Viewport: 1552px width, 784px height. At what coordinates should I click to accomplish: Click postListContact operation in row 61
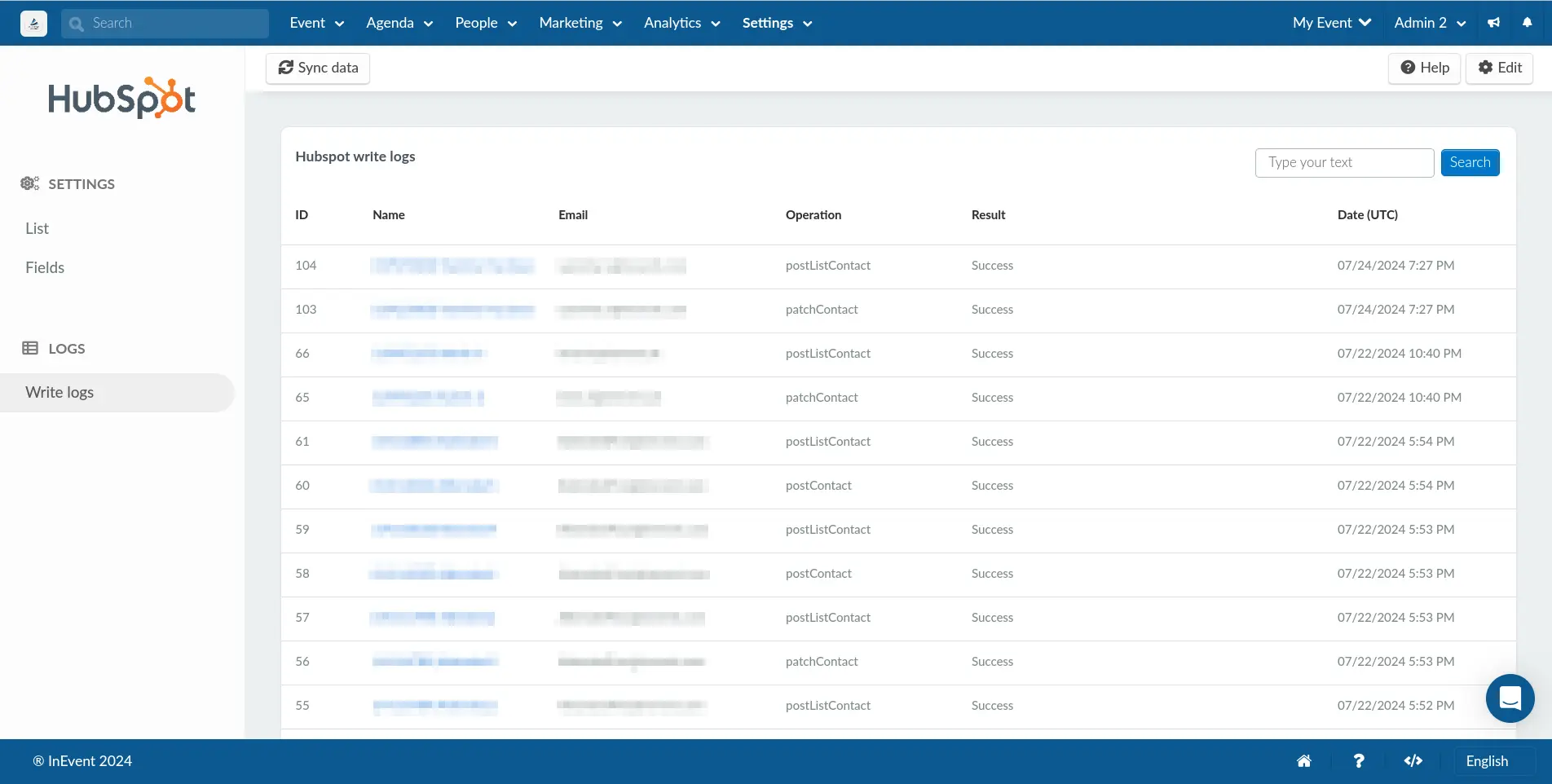pos(828,442)
